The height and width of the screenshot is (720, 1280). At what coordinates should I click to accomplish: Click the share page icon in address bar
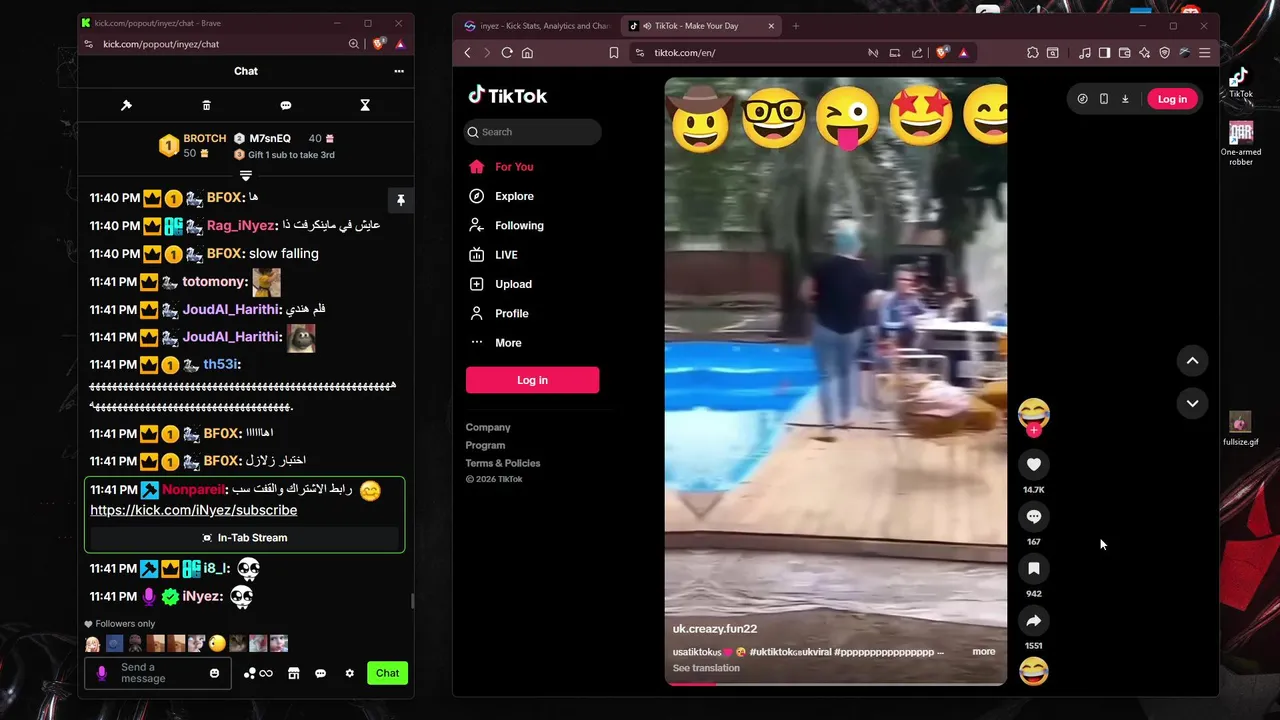[917, 53]
